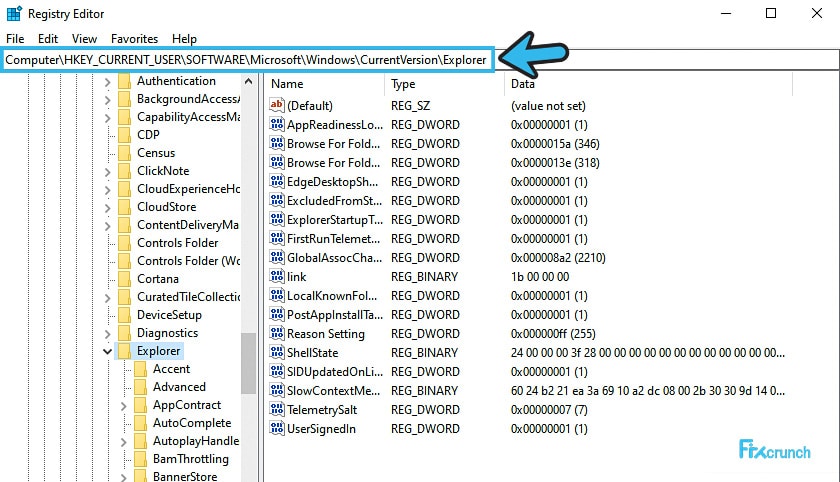Click the AppReadinessLo... DWORD icon
This screenshot has height=482, width=840.
coord(276,124)
